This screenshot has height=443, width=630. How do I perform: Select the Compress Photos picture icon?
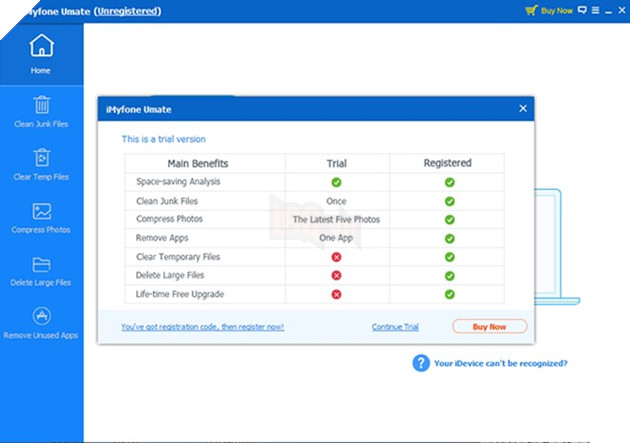[x=41, y=211]
